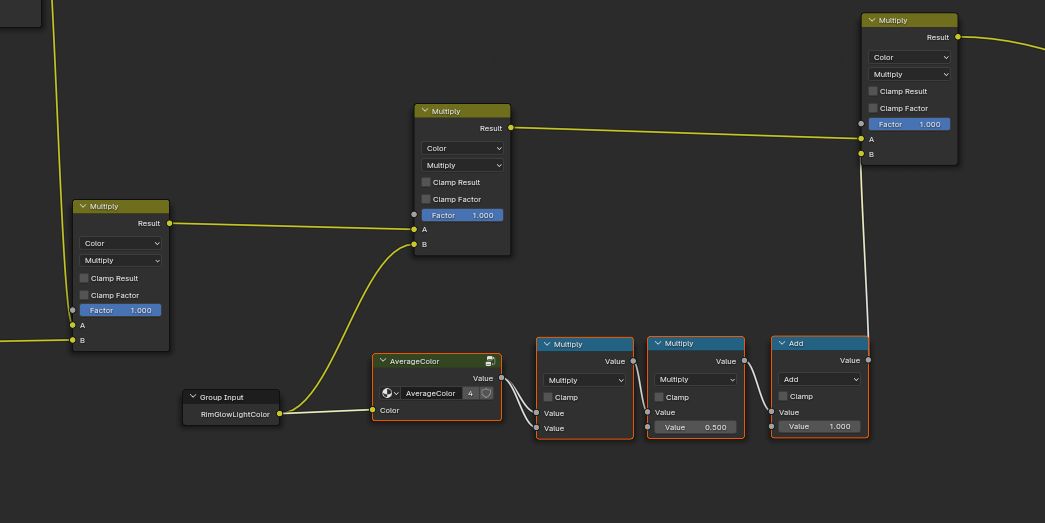Viewport: 1045px width, 523px height.
Task: Open the Add operation dropdown
Action: coord(820,379)
